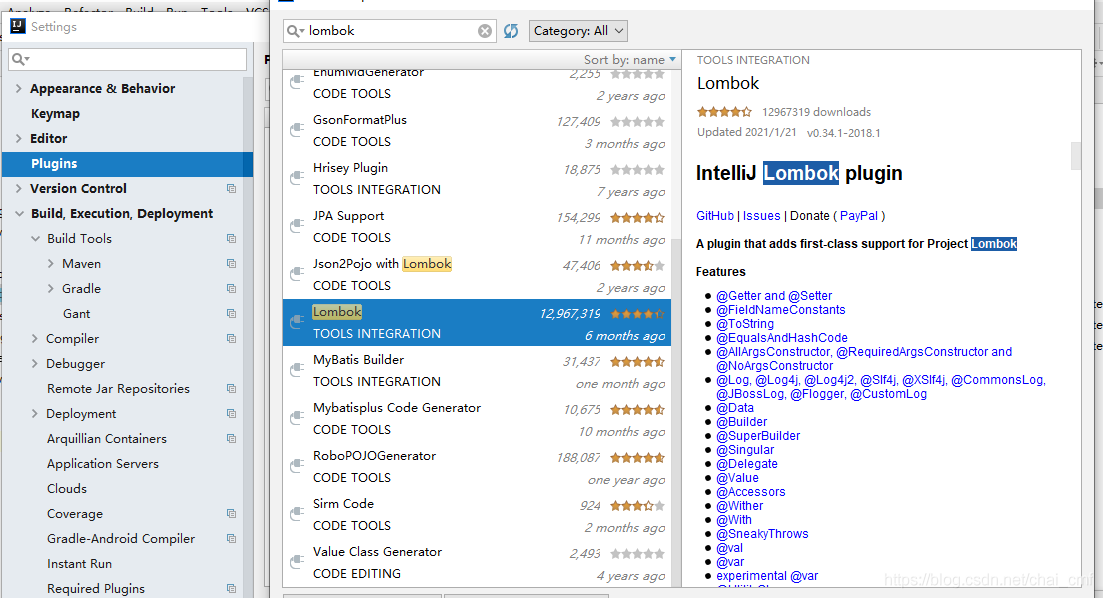
Task: Open the @Builder feature link
Action: tap(741, 421)
